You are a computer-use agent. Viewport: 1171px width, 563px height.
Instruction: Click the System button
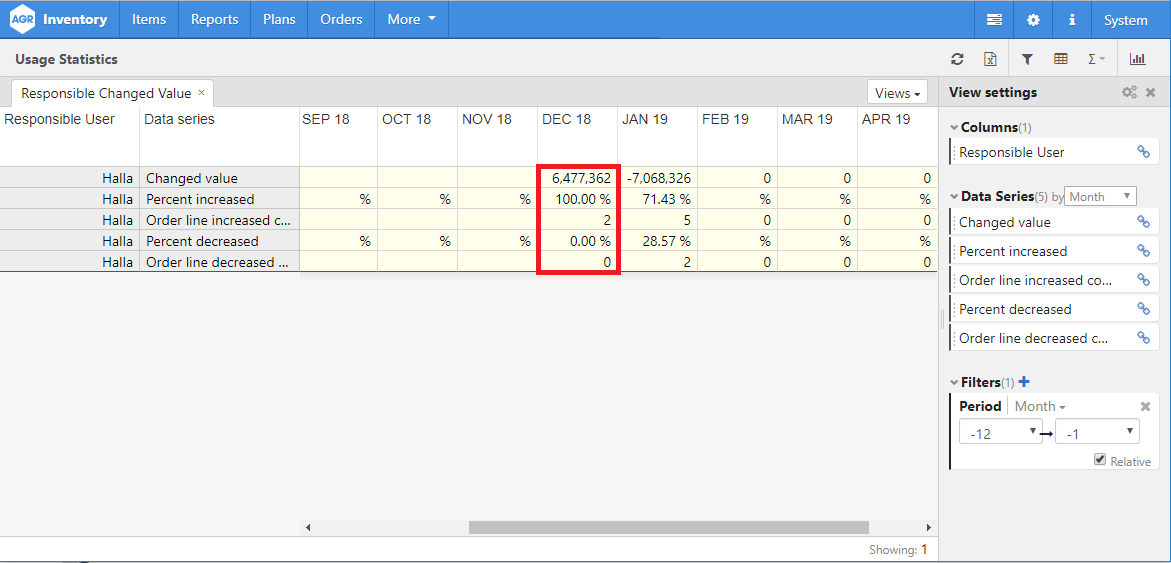click(1125, 19)
